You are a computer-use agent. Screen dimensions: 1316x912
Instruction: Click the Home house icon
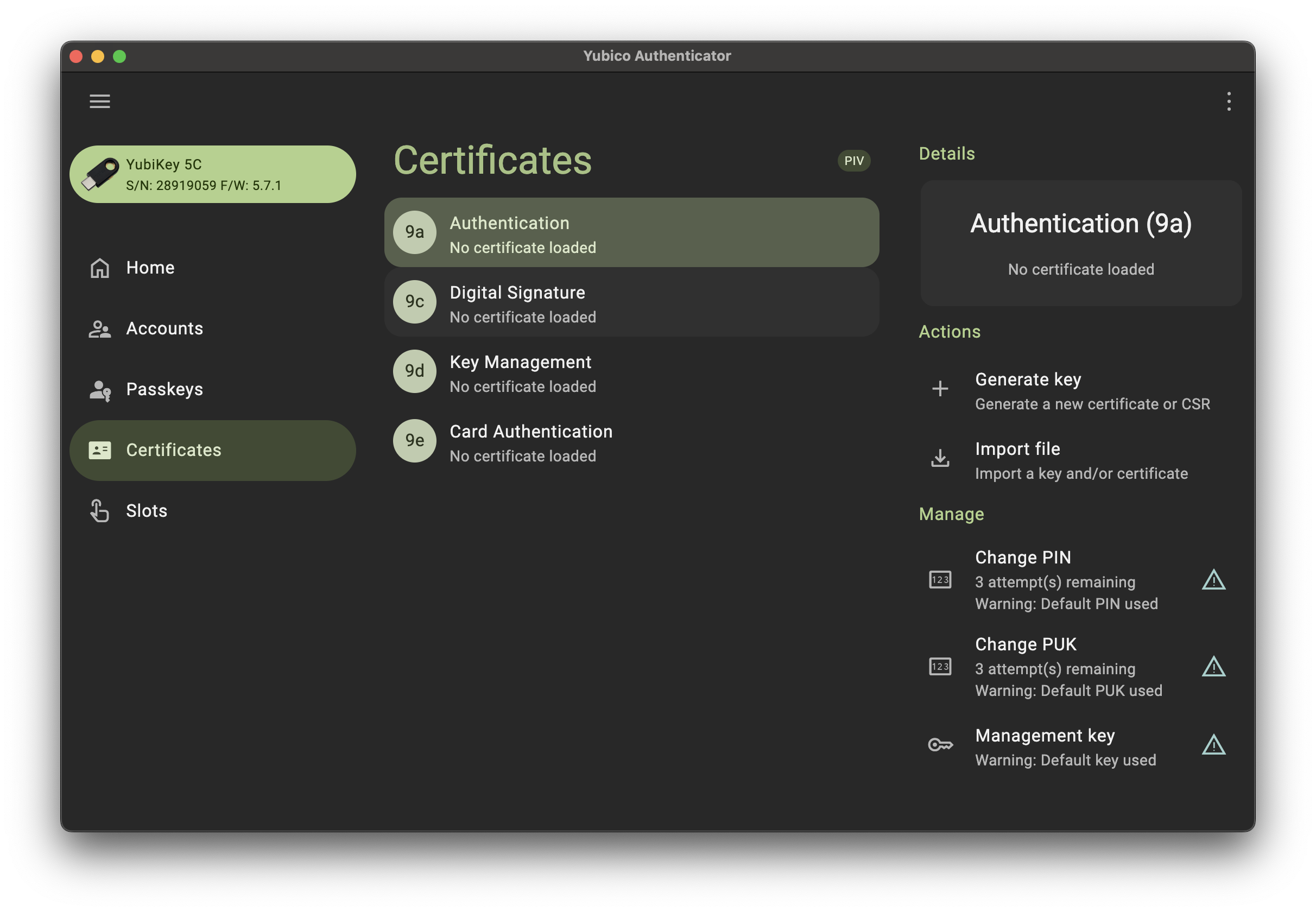[99, 268]
